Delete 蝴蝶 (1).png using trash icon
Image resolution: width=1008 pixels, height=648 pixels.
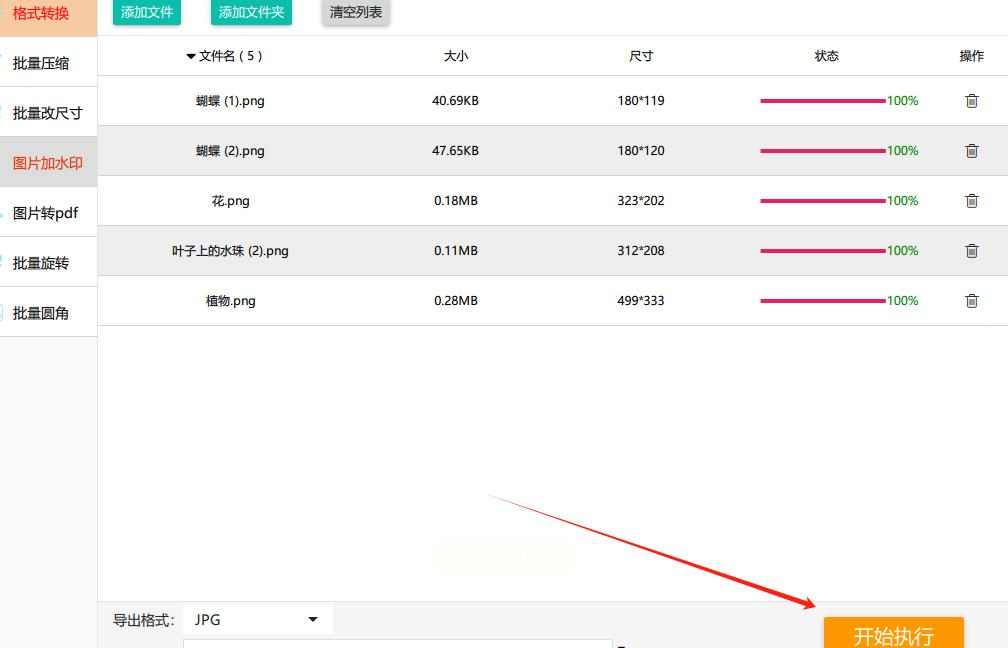971,101
